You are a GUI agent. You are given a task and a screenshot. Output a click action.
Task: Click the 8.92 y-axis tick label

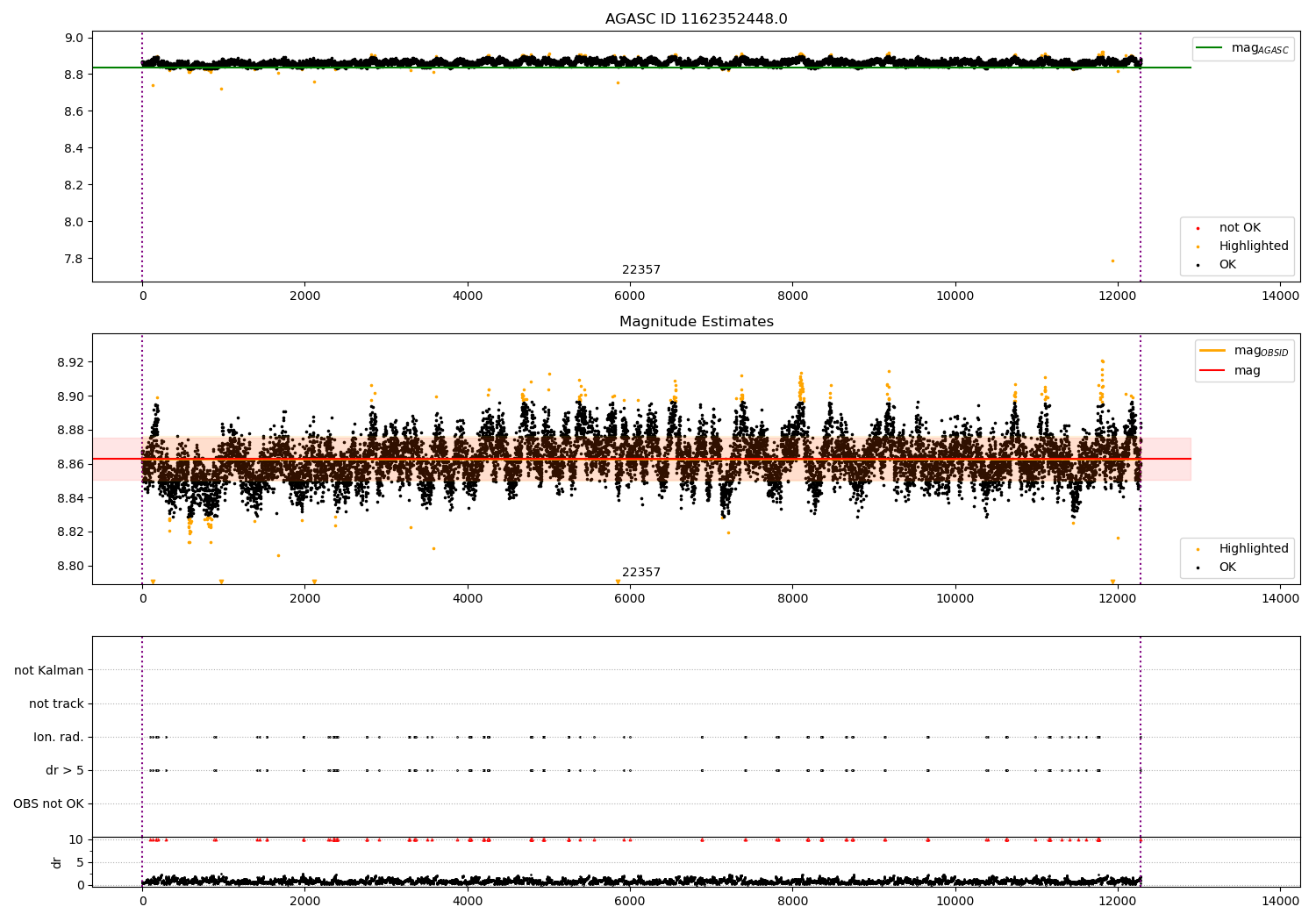[70, 362]
